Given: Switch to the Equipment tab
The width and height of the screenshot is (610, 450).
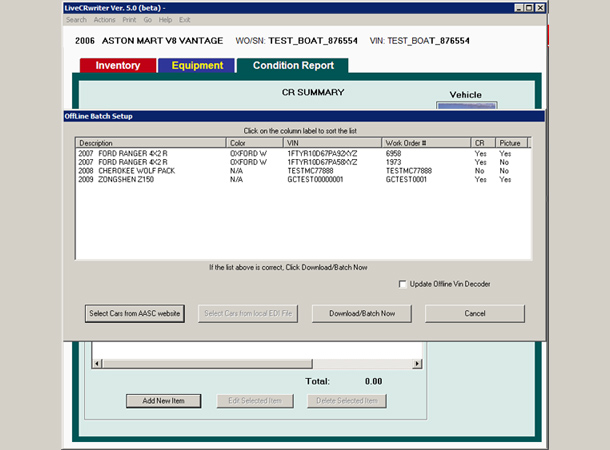Looking at the screenshot, I should point(197,65).
